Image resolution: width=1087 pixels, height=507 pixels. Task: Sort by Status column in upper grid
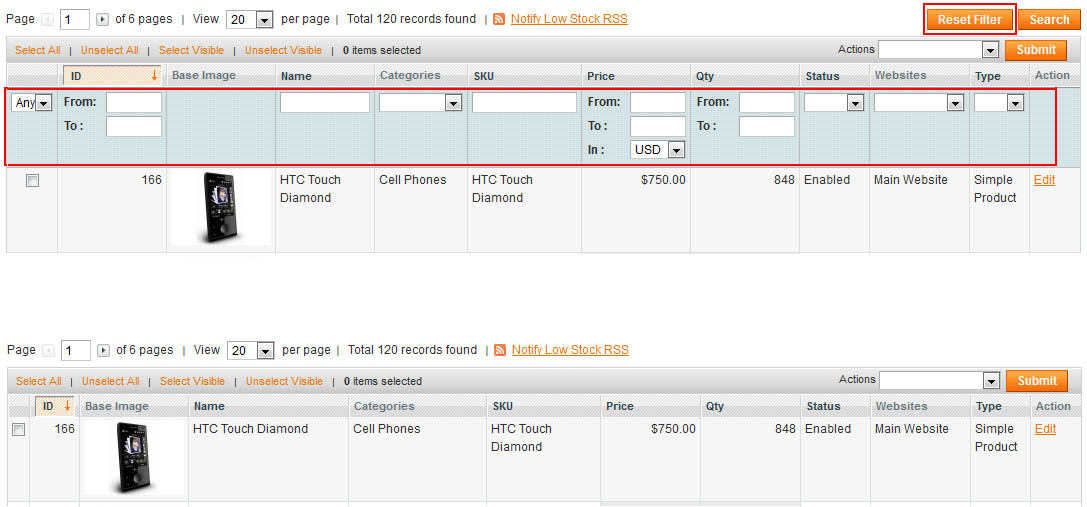[x=822, y=76]
